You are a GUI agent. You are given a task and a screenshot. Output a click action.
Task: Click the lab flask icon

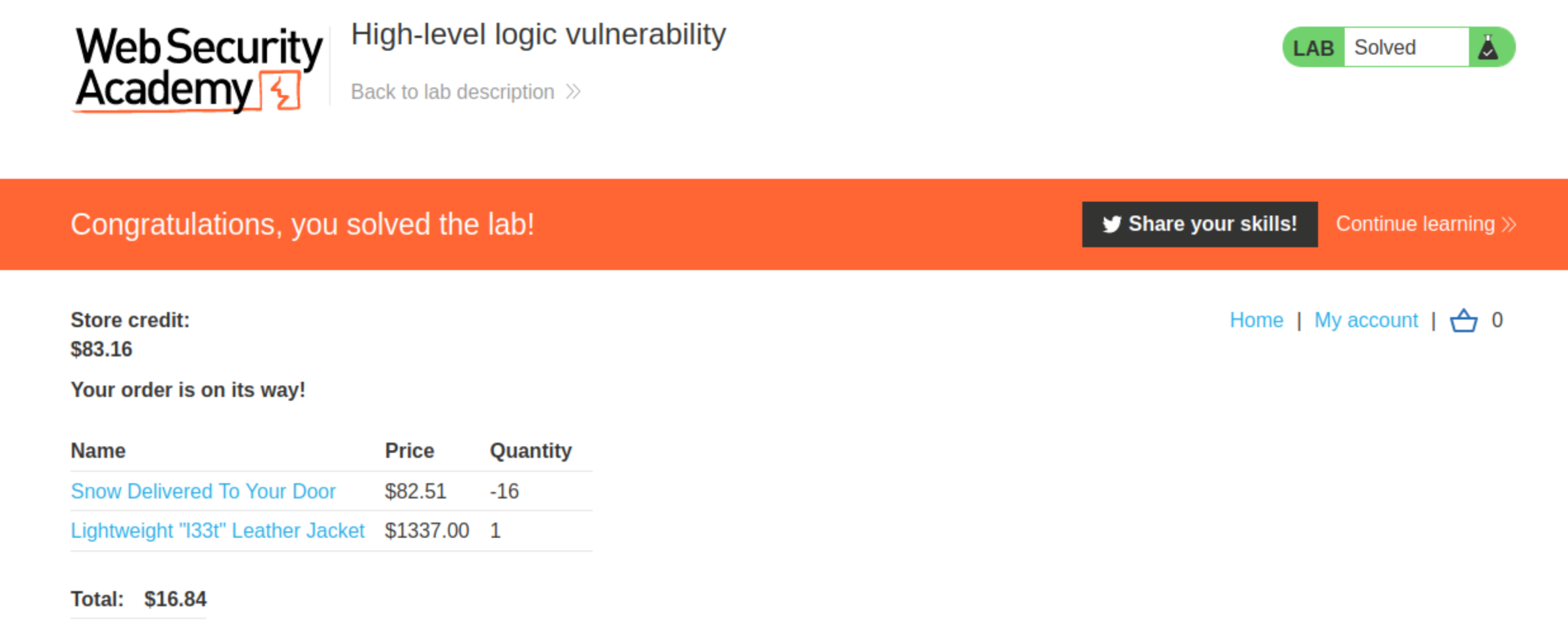click(x=1488, y=47)
